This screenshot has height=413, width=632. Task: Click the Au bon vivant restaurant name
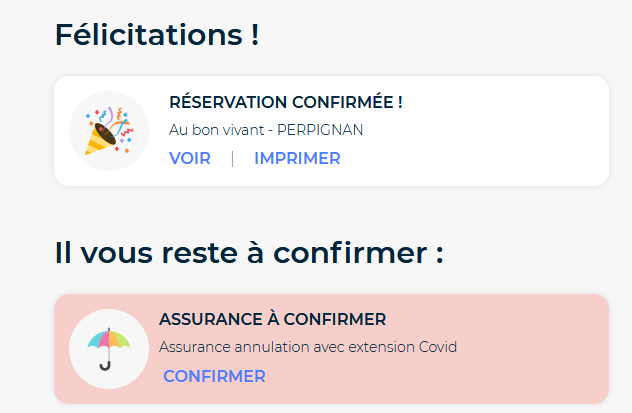click(x=216, y=130)
